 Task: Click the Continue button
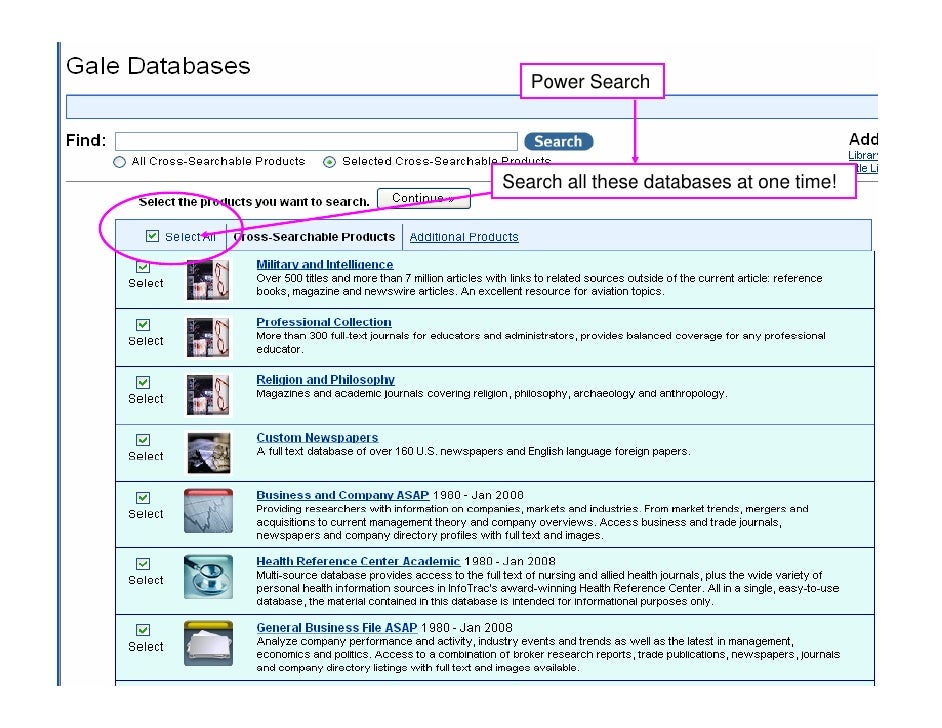(x=424, y=198)
